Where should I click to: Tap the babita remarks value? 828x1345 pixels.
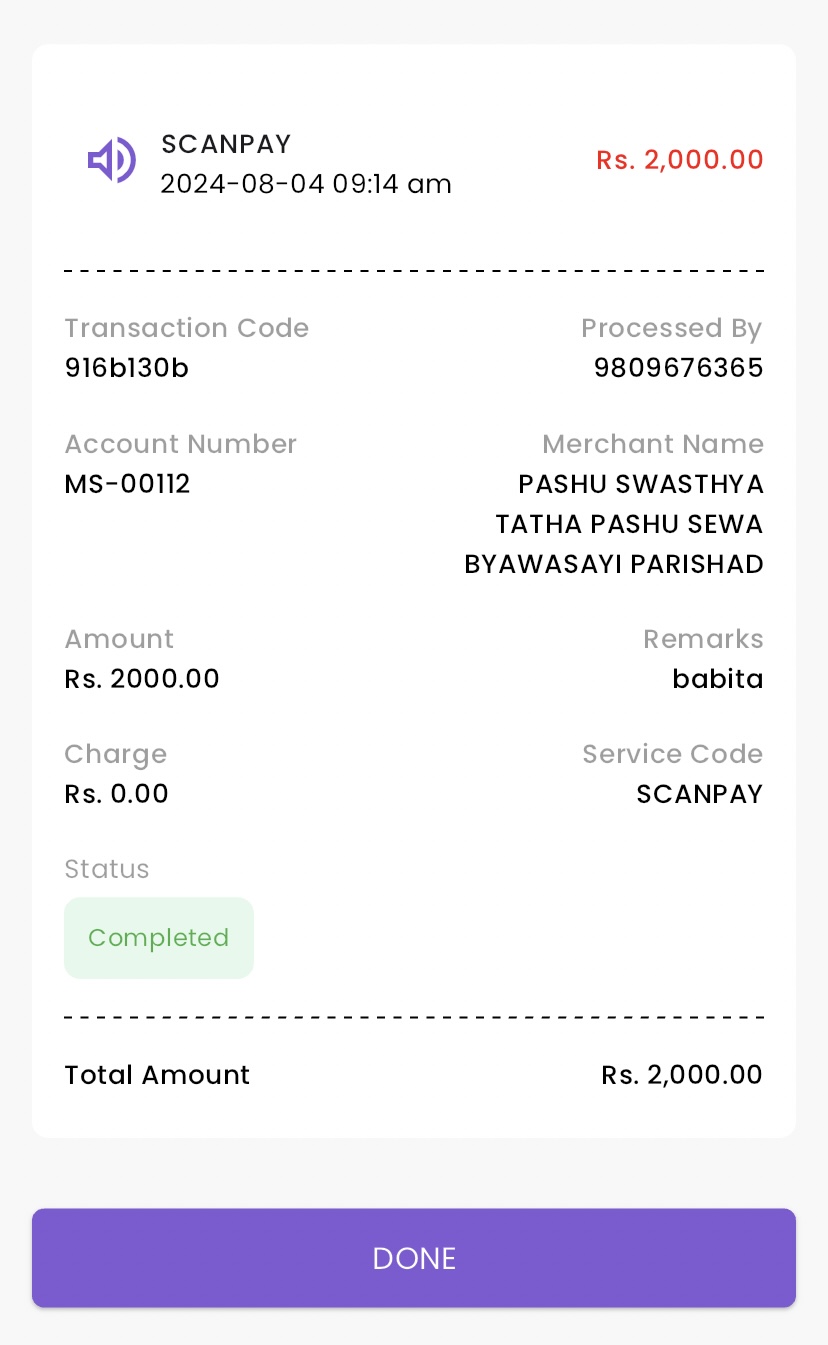pos(718,679)
